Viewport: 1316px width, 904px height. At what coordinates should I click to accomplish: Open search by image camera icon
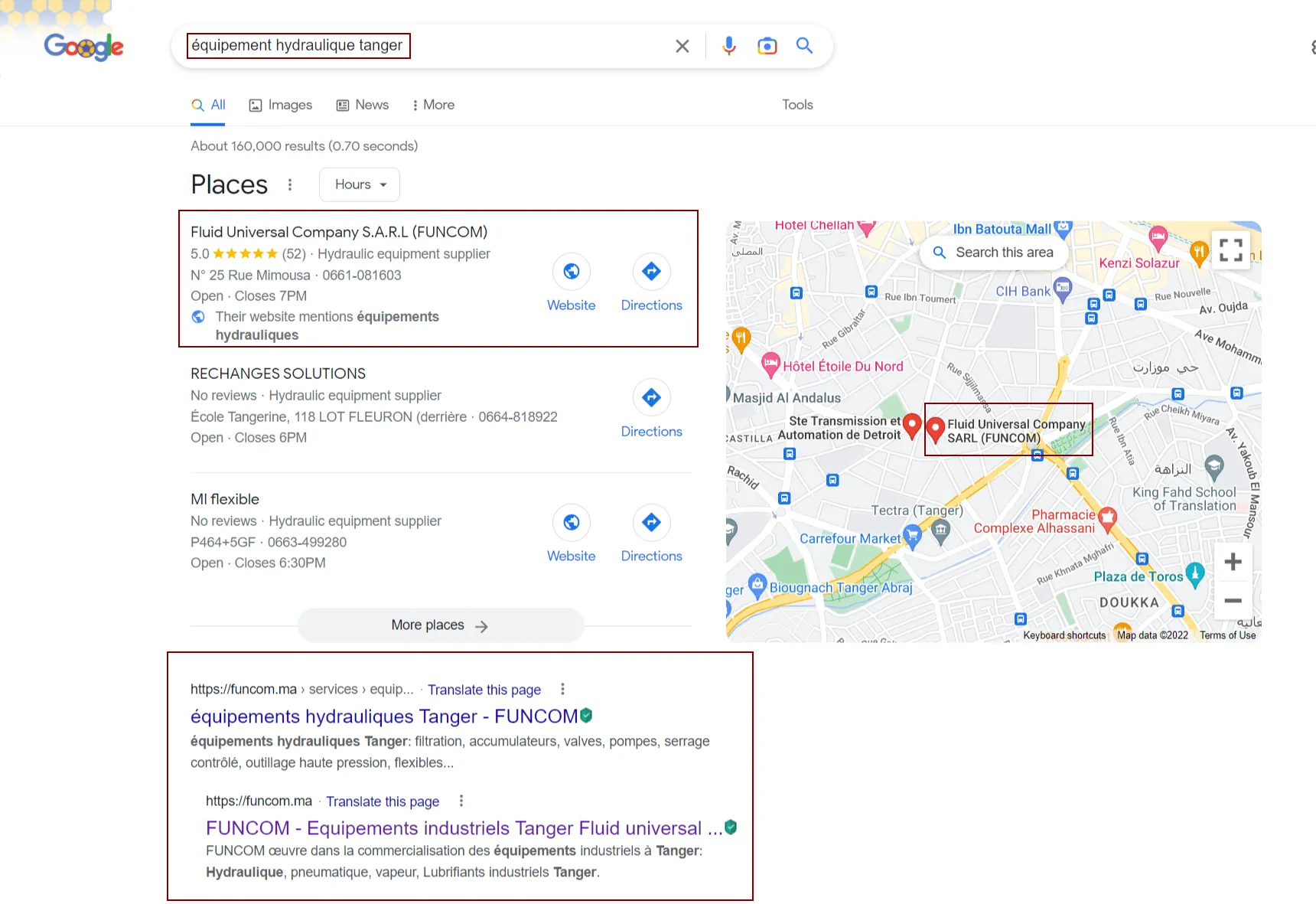pos(767,46)
